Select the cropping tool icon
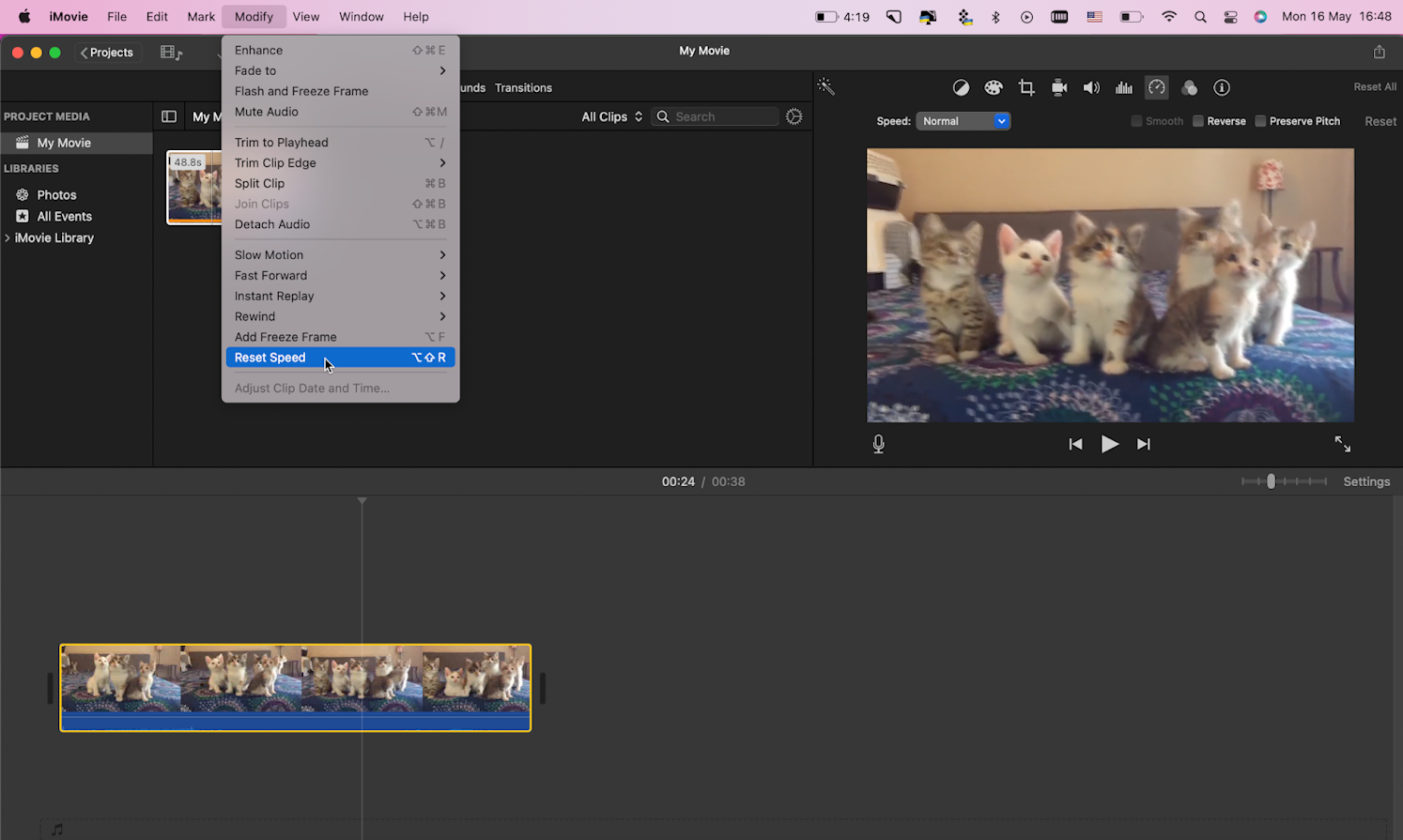 point(1025,87)
